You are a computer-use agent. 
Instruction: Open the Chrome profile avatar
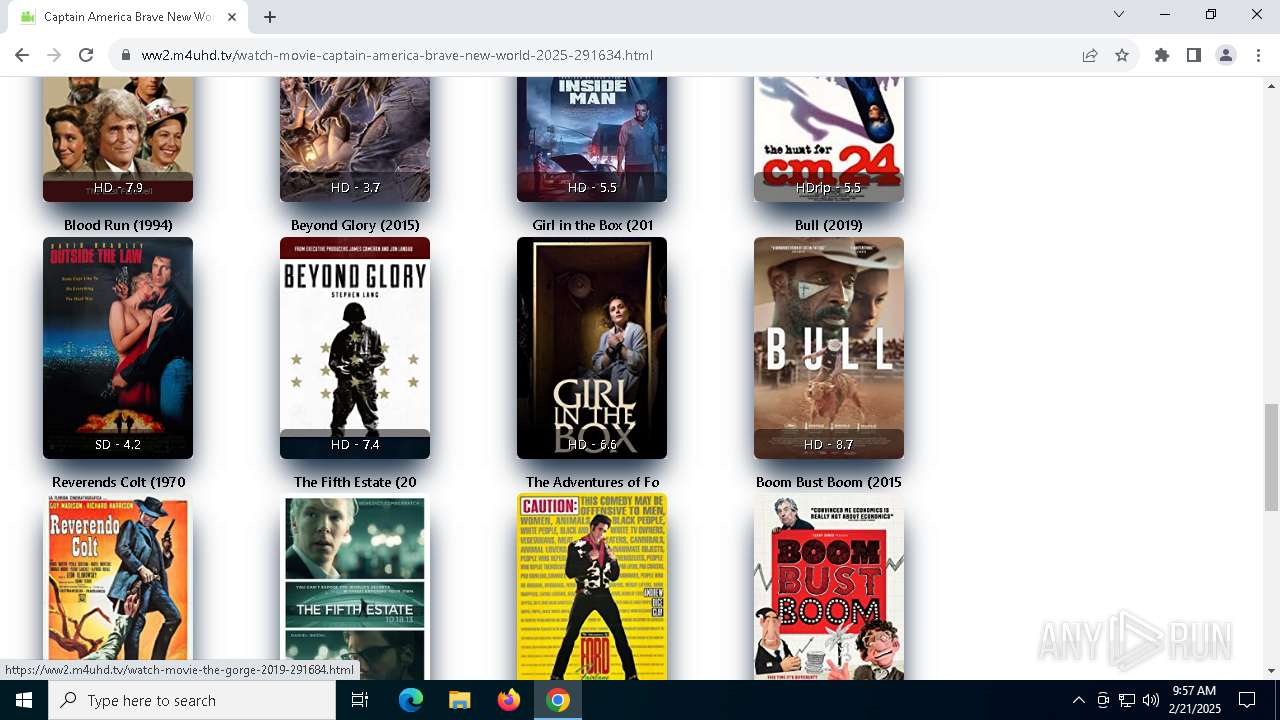(x=1226, y=55)
